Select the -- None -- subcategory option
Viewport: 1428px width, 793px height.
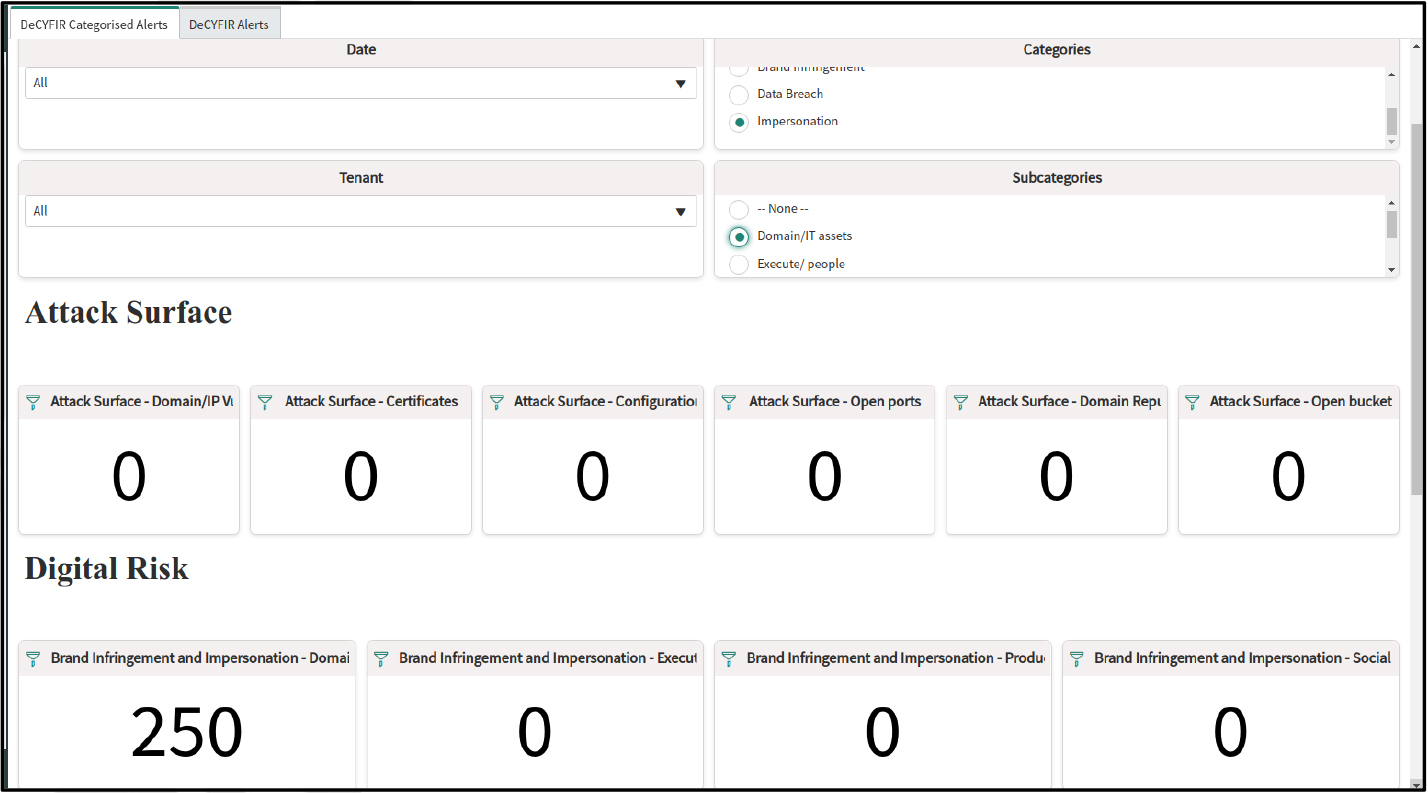tap(739, 210)
